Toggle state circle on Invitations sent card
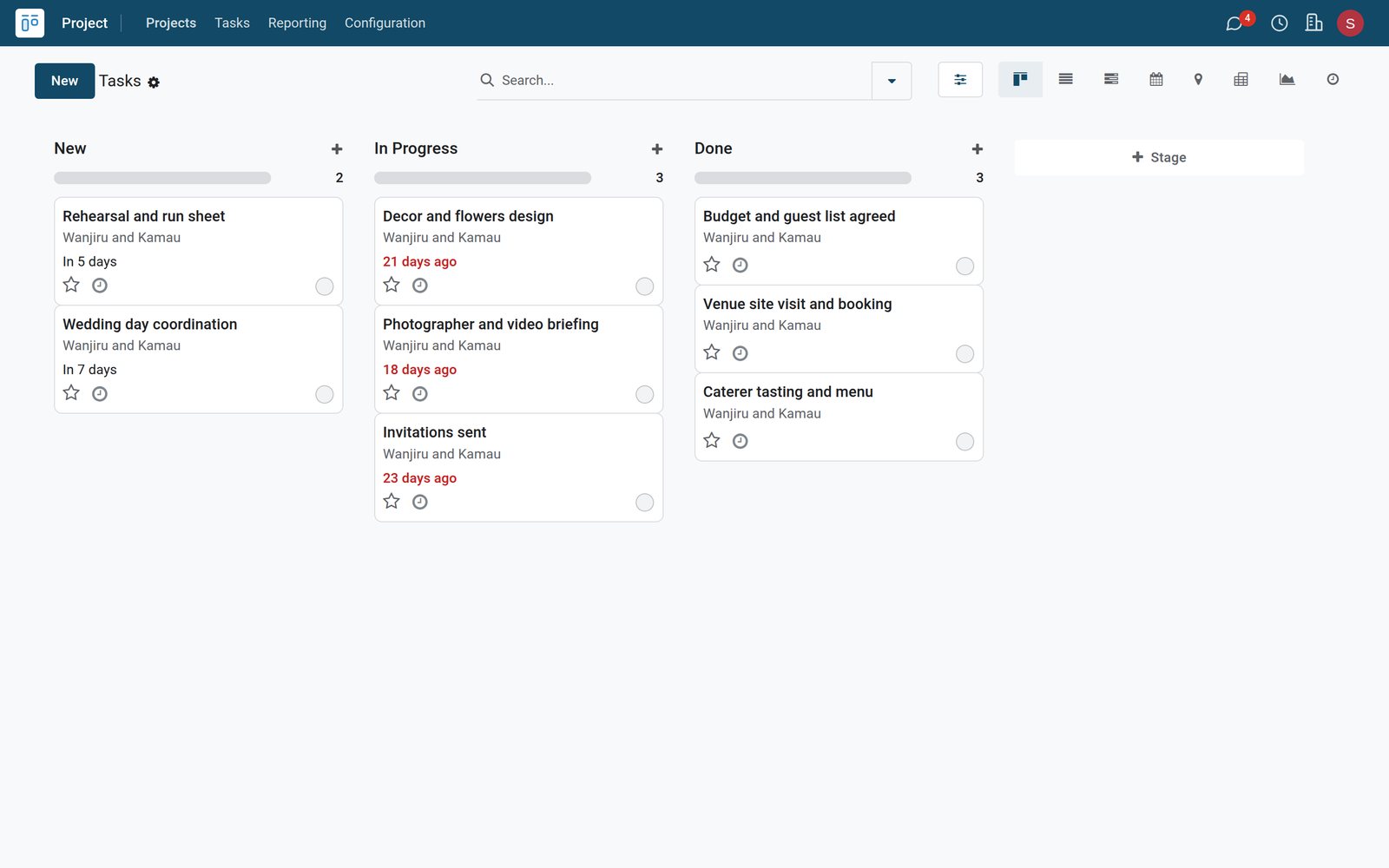Image resolution: width=1389 pixels, height=868 pixels. (644, 503)
